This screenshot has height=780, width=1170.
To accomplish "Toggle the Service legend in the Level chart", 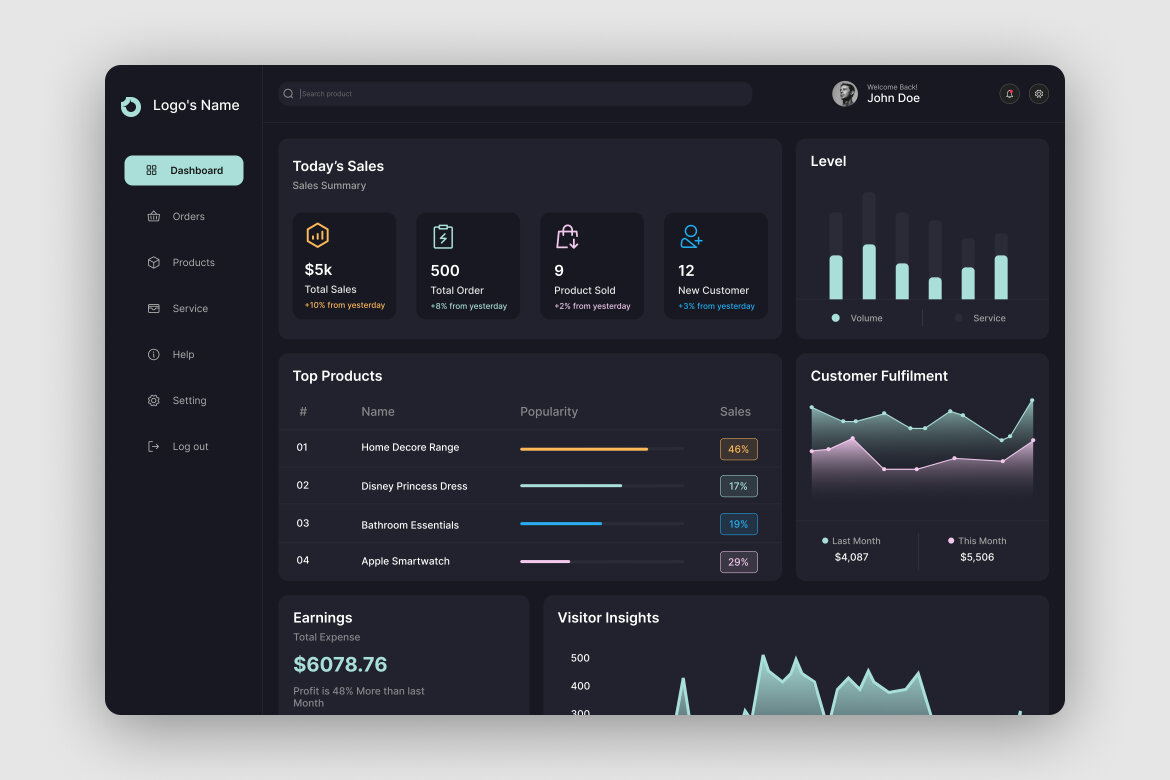I will click(x=978, y=318).
